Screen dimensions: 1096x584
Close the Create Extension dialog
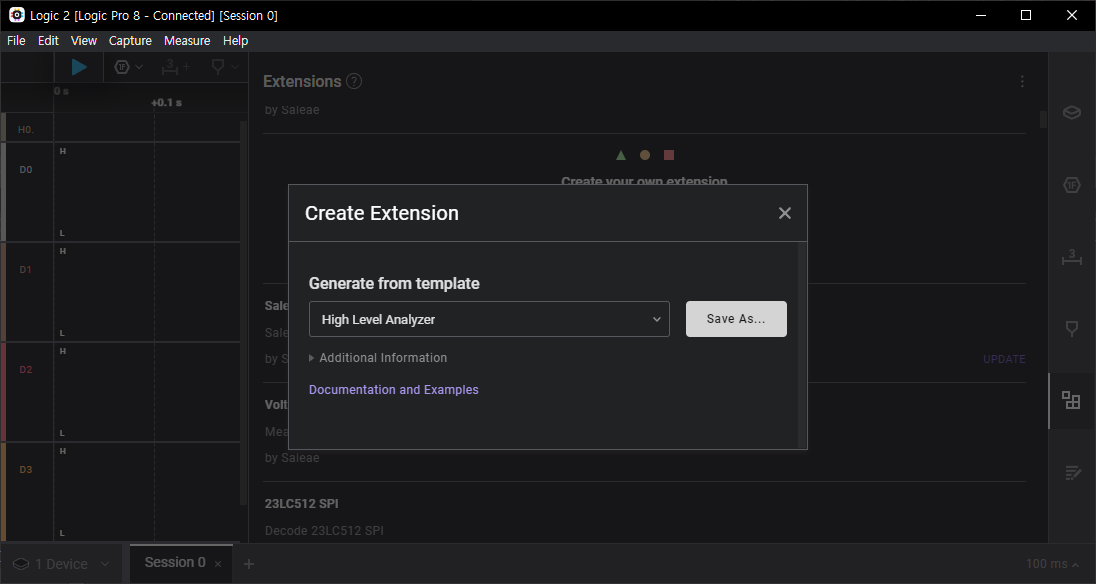point(785,213)
